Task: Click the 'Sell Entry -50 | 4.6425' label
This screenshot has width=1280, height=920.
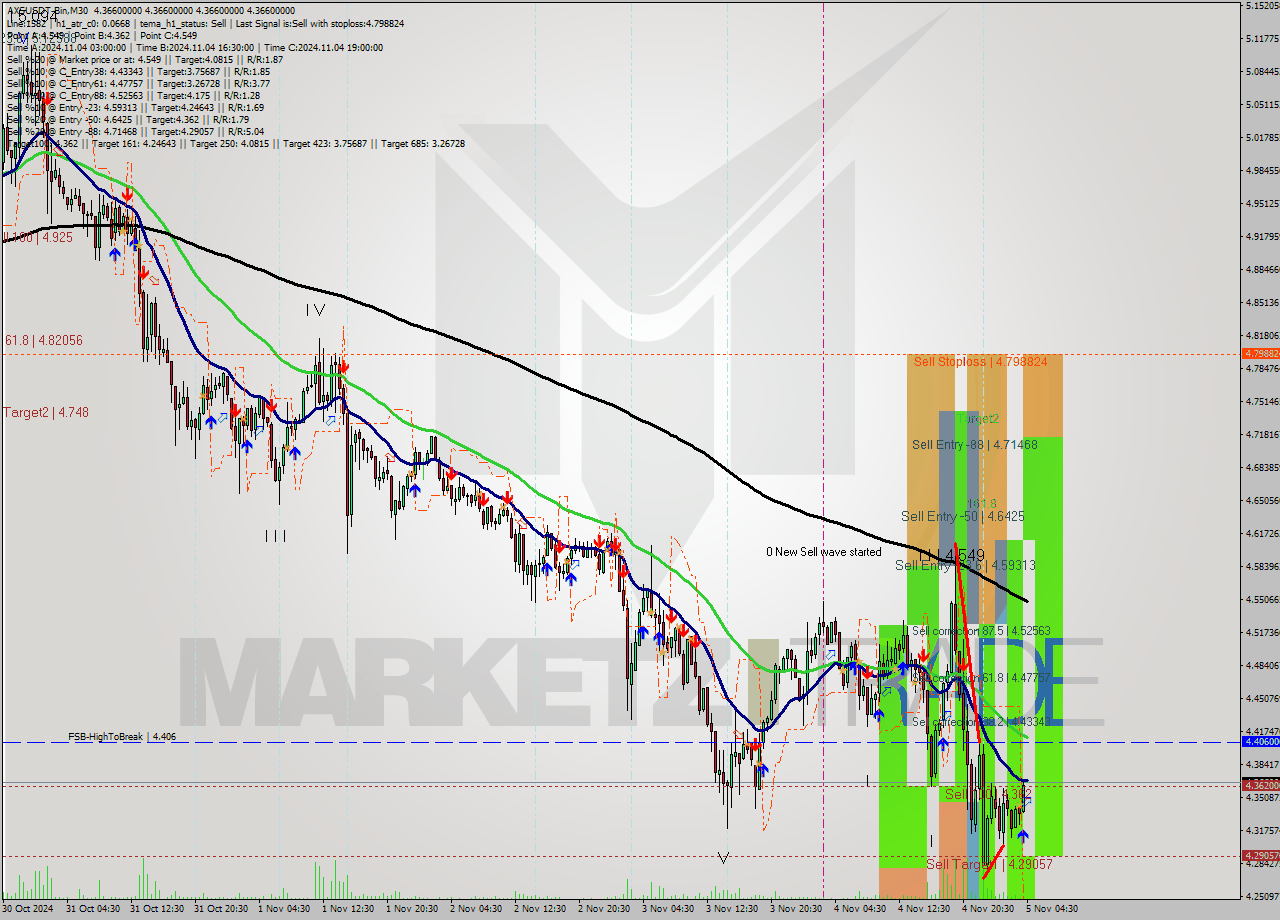Action: point(962,516)
